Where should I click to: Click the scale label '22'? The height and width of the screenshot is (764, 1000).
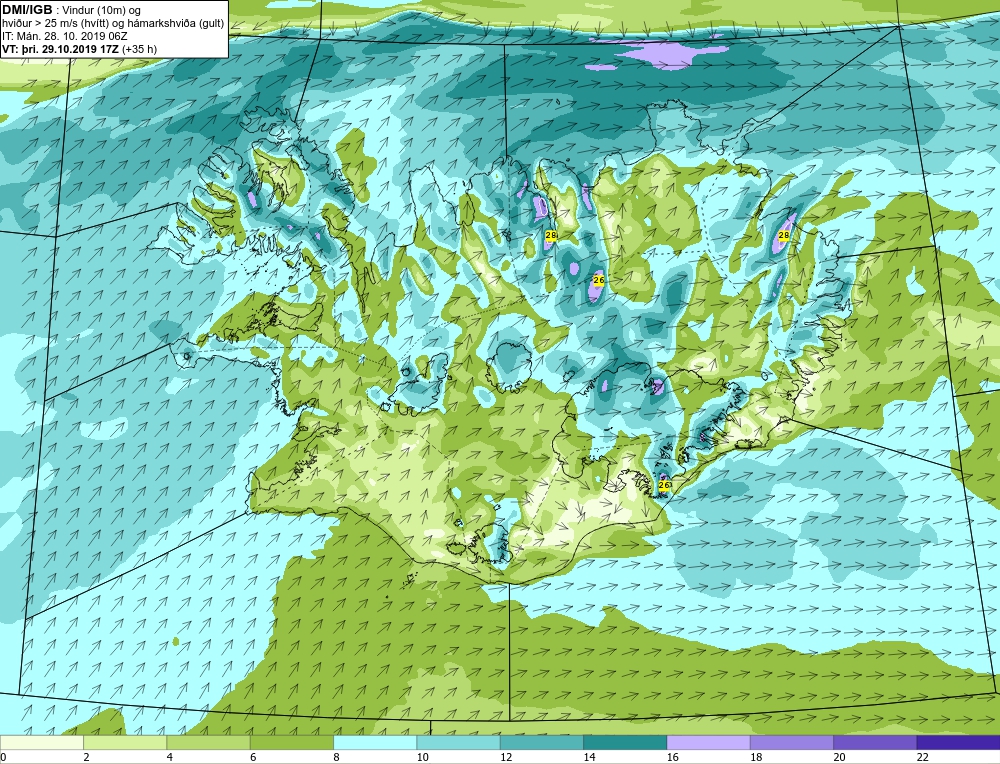point(922,758)
